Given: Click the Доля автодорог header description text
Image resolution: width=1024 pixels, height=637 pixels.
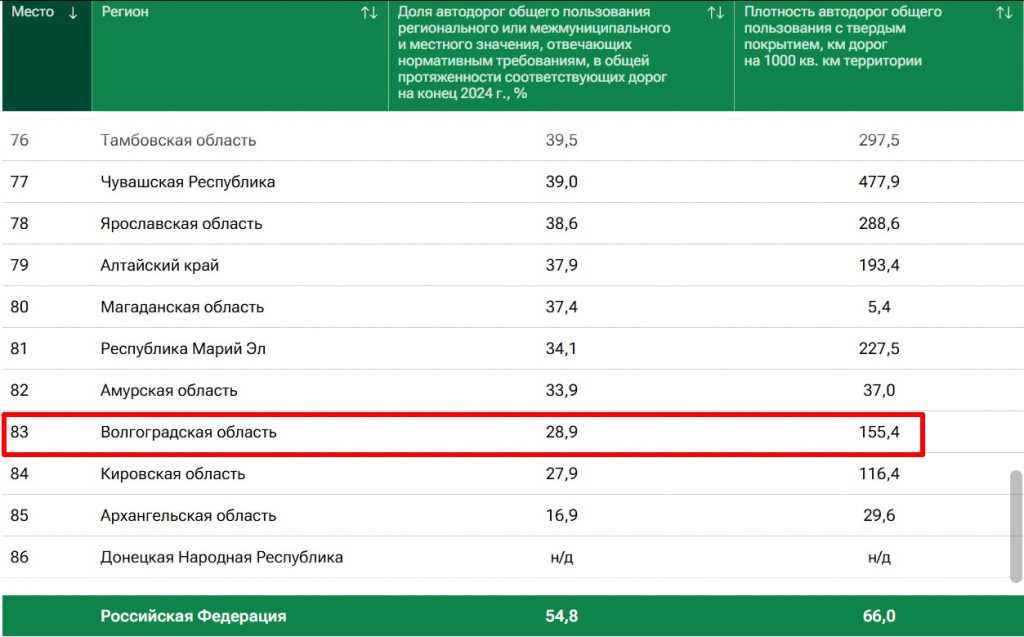Looking at the screenshot, I should 535,53.
